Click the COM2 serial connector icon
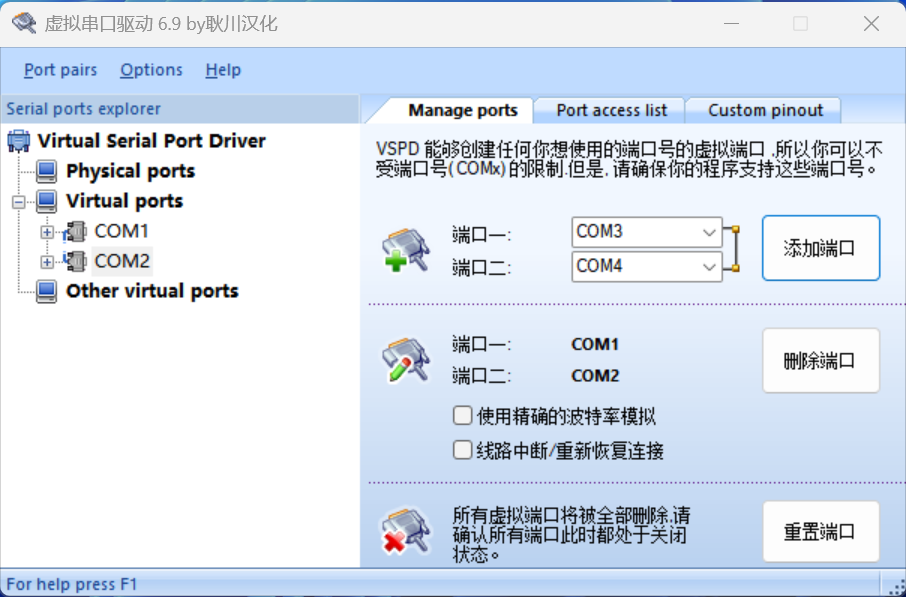The width and height of the screenshot is (906, 597). tap(75, 261)
